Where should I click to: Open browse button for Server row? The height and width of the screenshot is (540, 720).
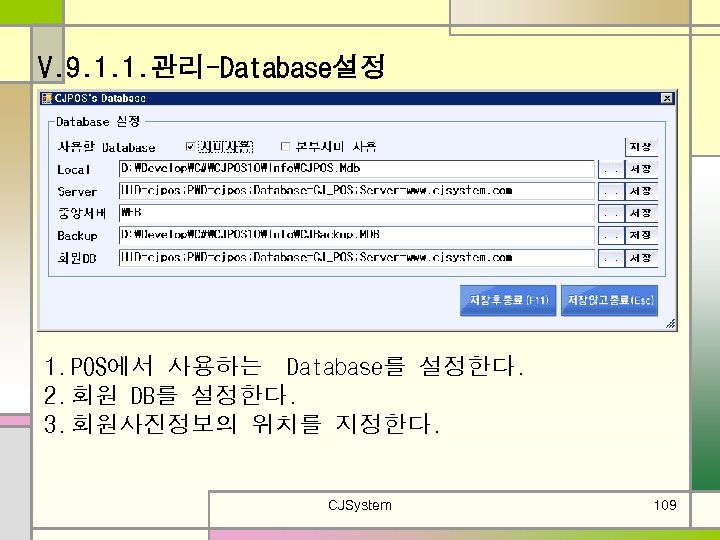(611, 191)
